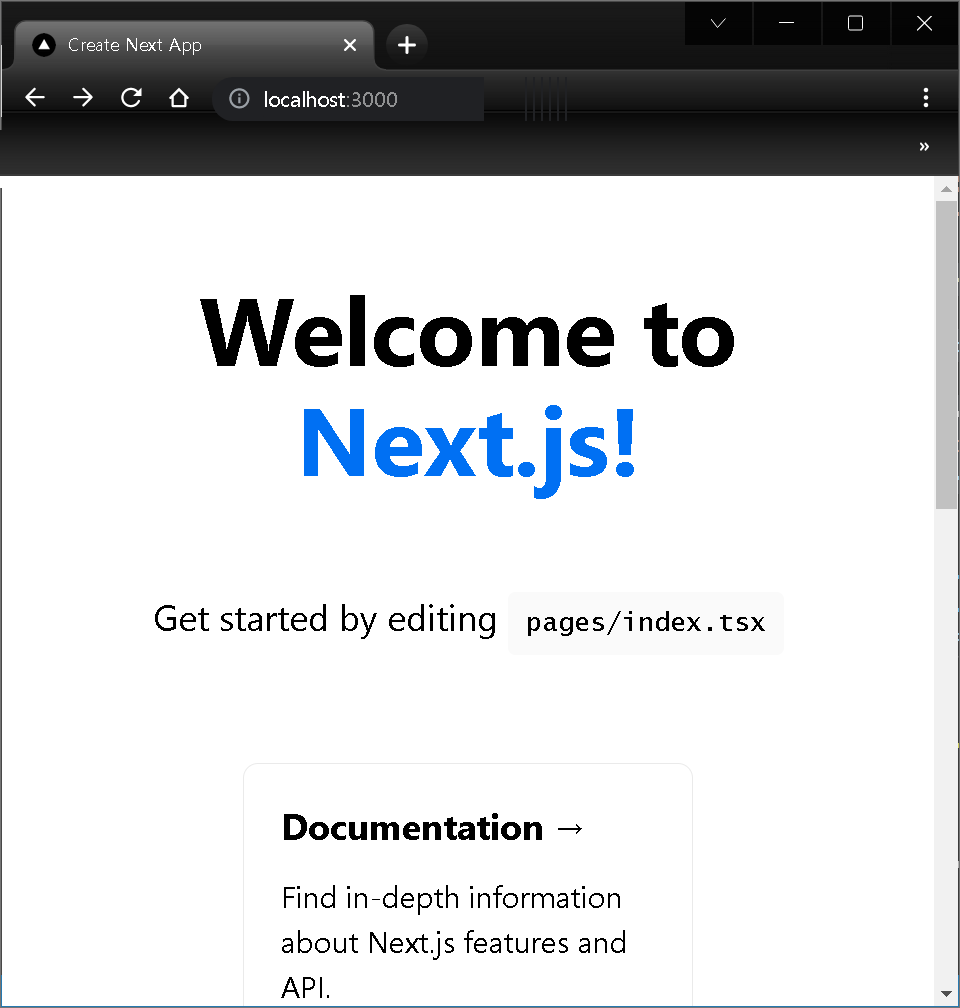Select the Create Next App tab
The height and width of the screenshot is (1008, 960).
[194, 45]
